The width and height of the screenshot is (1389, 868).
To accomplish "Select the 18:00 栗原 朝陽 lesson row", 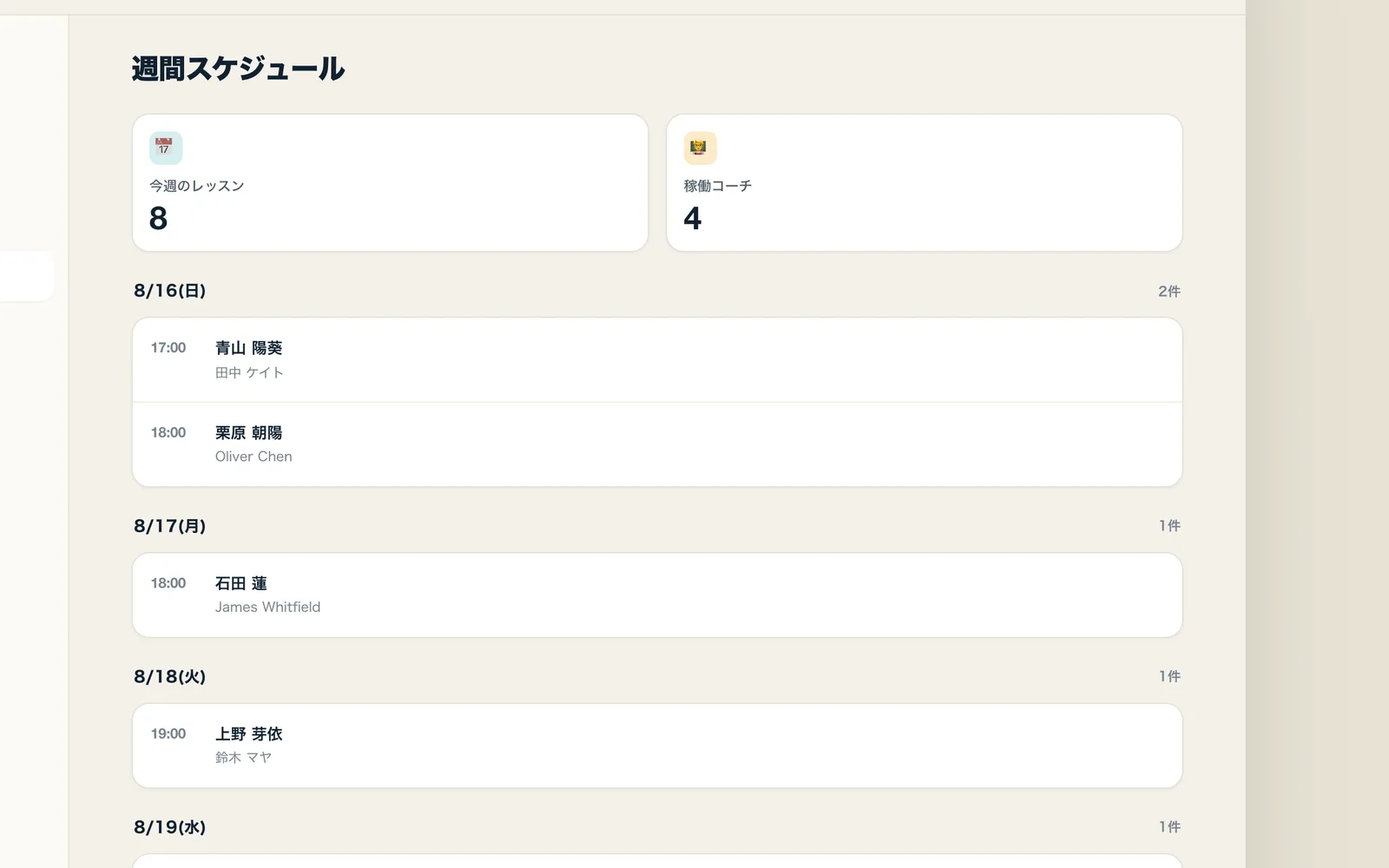I will [x=657, y=444].
